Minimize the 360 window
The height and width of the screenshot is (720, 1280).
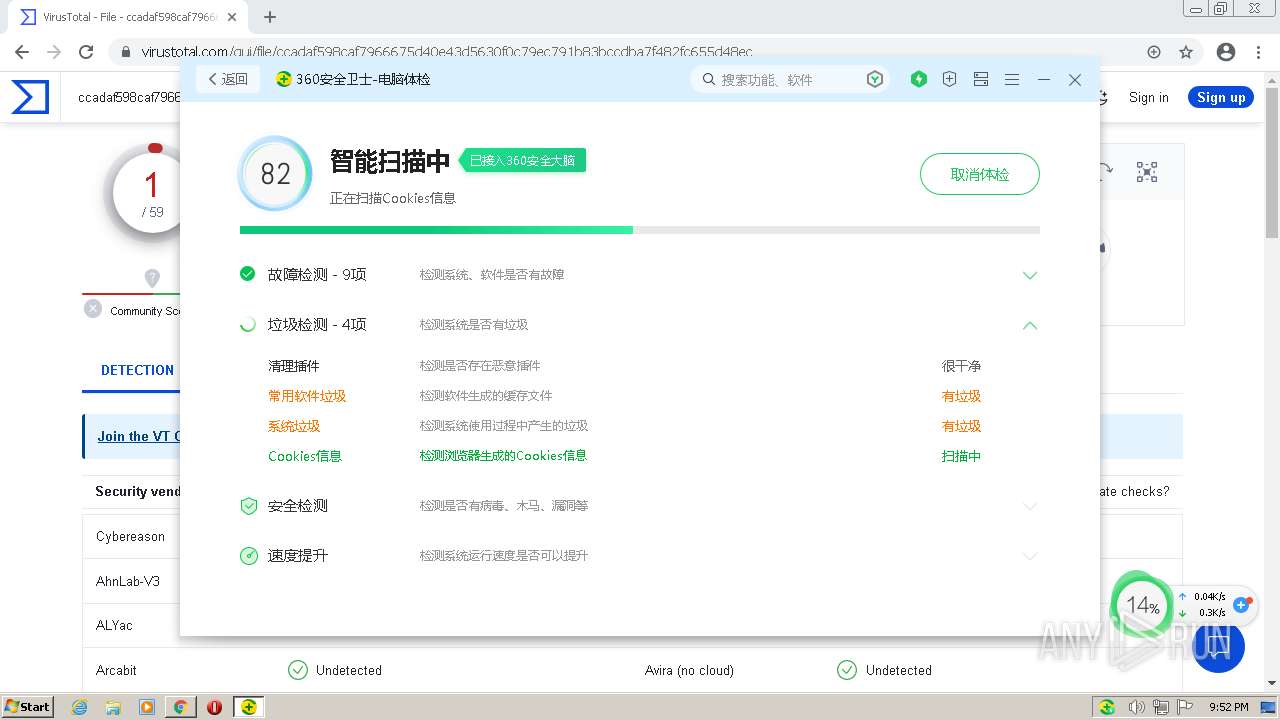point(1044,79)
